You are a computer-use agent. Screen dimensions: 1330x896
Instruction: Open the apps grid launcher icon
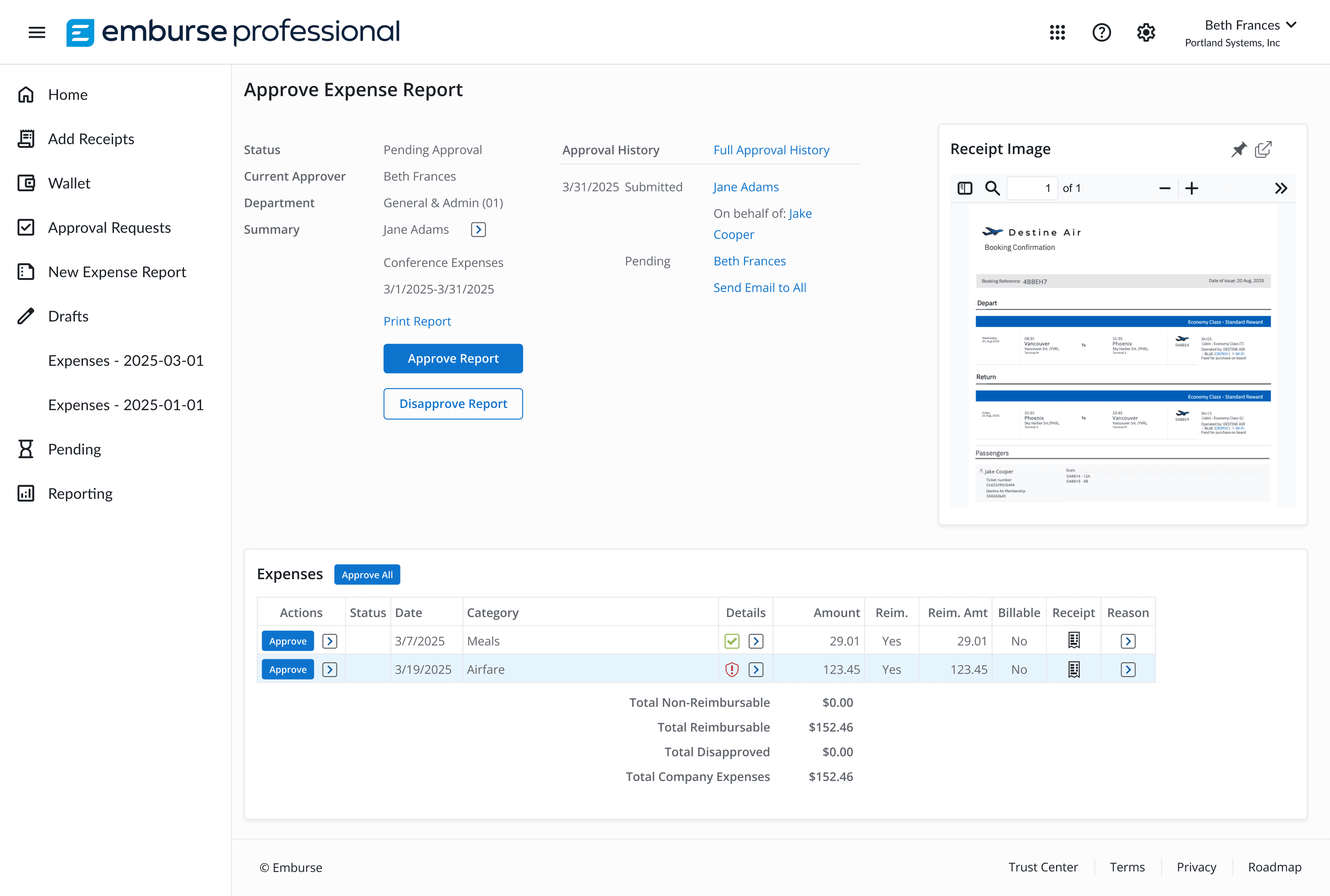(1057, 33)
